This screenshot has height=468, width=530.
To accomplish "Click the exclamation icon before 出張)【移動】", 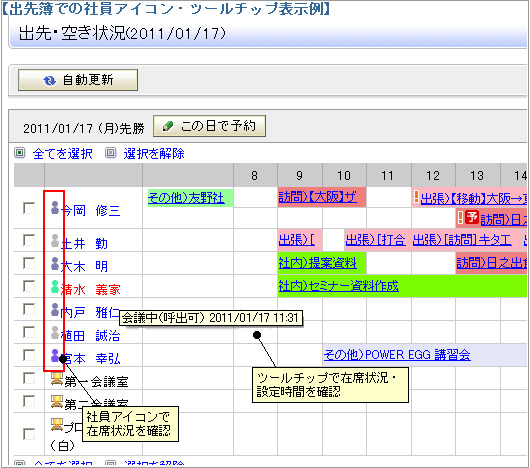I will (x=416, y=196).
